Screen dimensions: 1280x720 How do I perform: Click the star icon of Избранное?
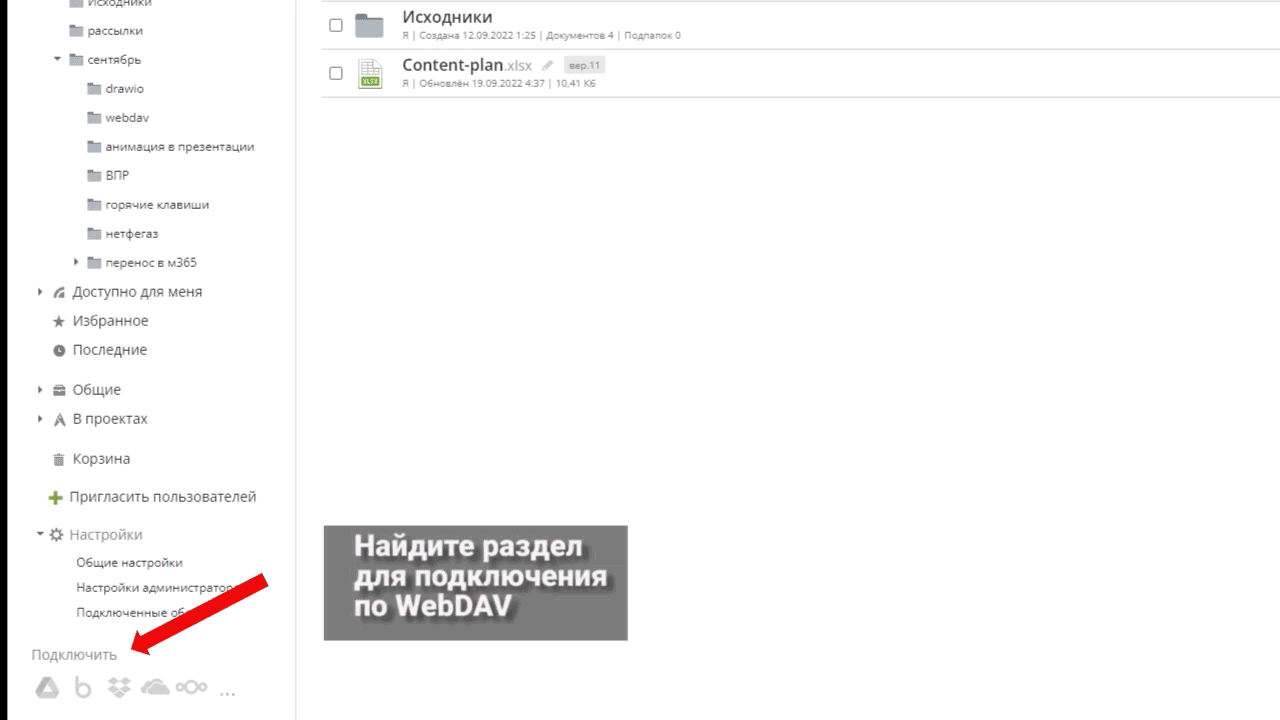pos(59,321)
